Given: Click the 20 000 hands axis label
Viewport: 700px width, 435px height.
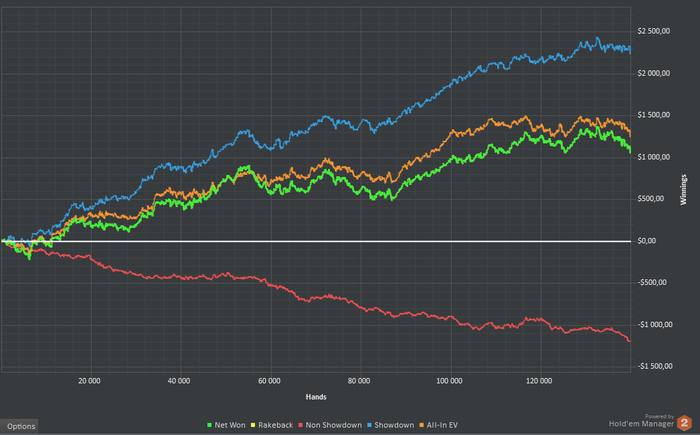Looking at the screenshot, I should click(x=90, y=381).
